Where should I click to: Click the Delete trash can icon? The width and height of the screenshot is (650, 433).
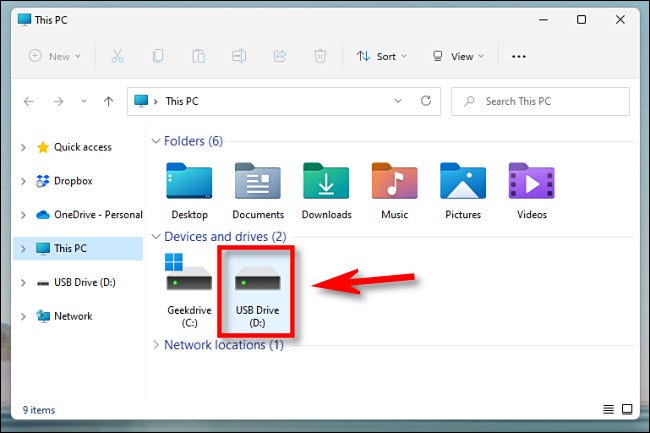tap(320, 56)
